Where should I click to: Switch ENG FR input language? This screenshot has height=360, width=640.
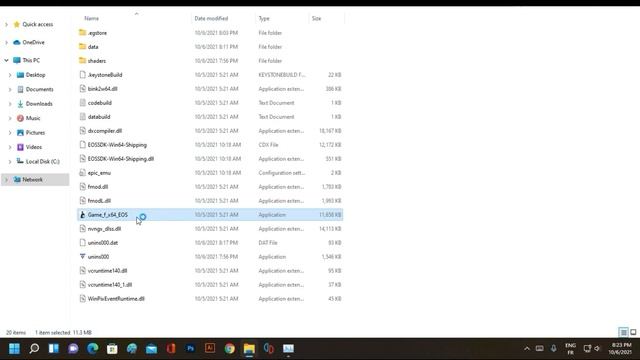point(570,348)
